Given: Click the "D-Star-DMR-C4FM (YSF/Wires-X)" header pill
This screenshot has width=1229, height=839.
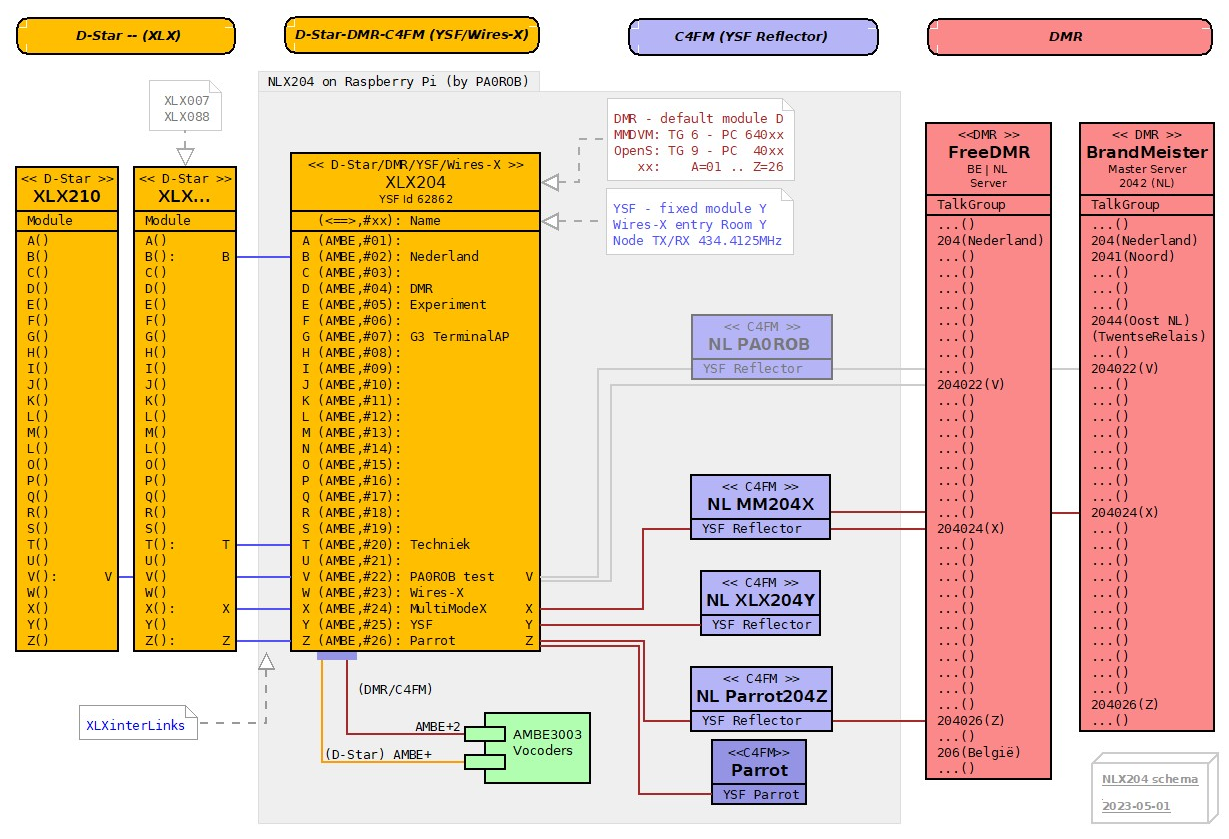Looking at the screenshot, I should coord(413,36).
